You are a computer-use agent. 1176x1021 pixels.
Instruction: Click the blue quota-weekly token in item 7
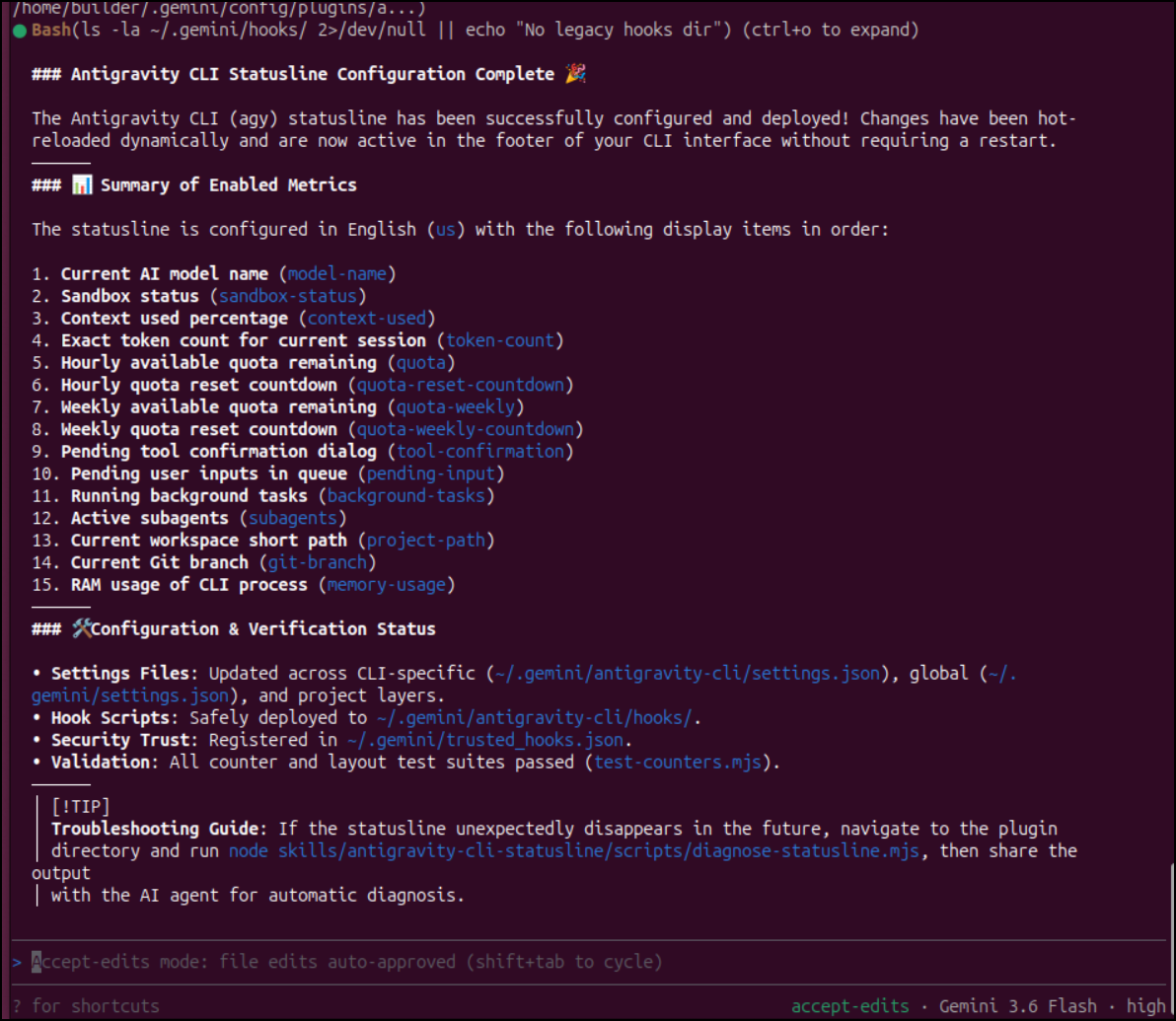point(455,406)
